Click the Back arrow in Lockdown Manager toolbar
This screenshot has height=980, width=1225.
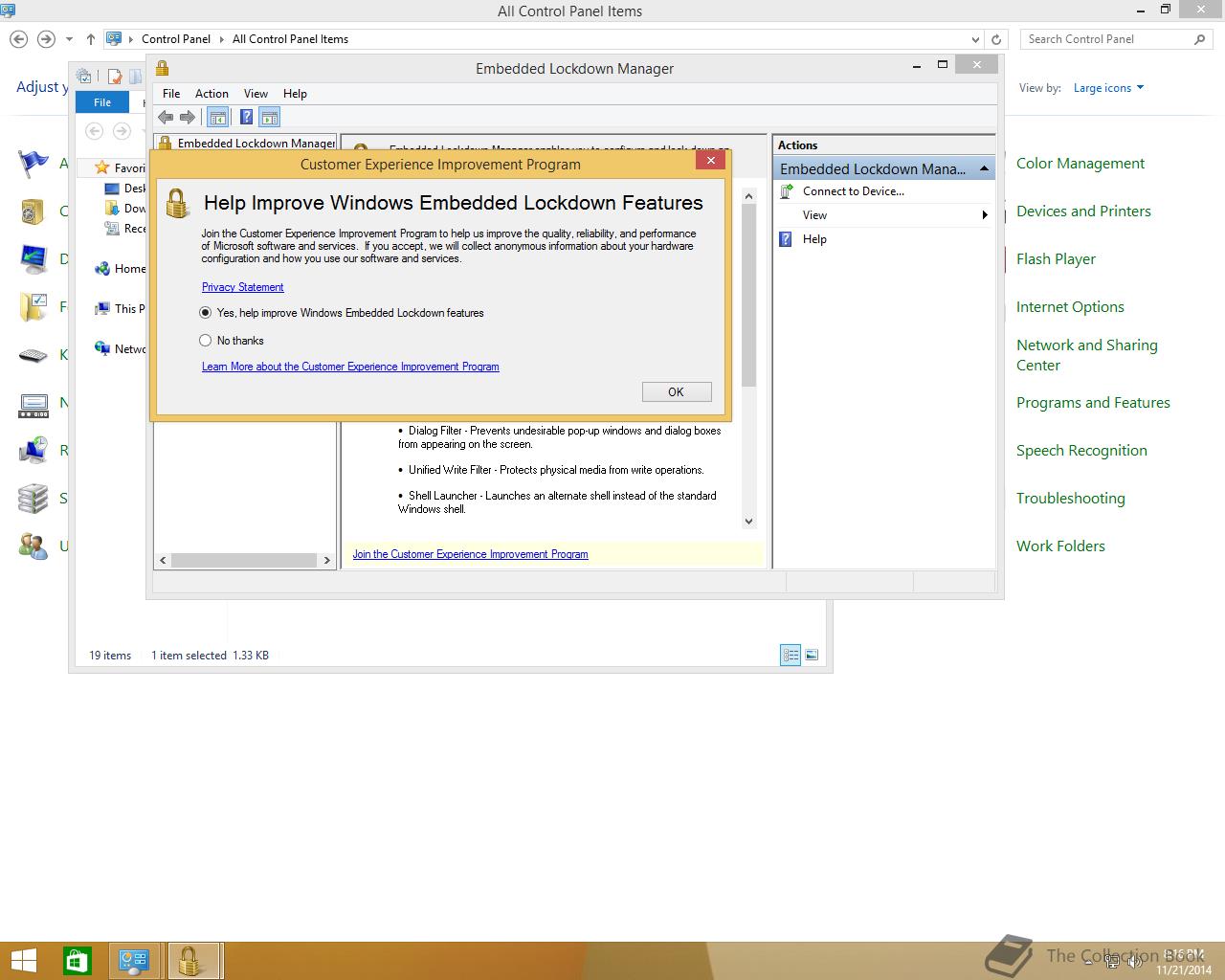166,117
